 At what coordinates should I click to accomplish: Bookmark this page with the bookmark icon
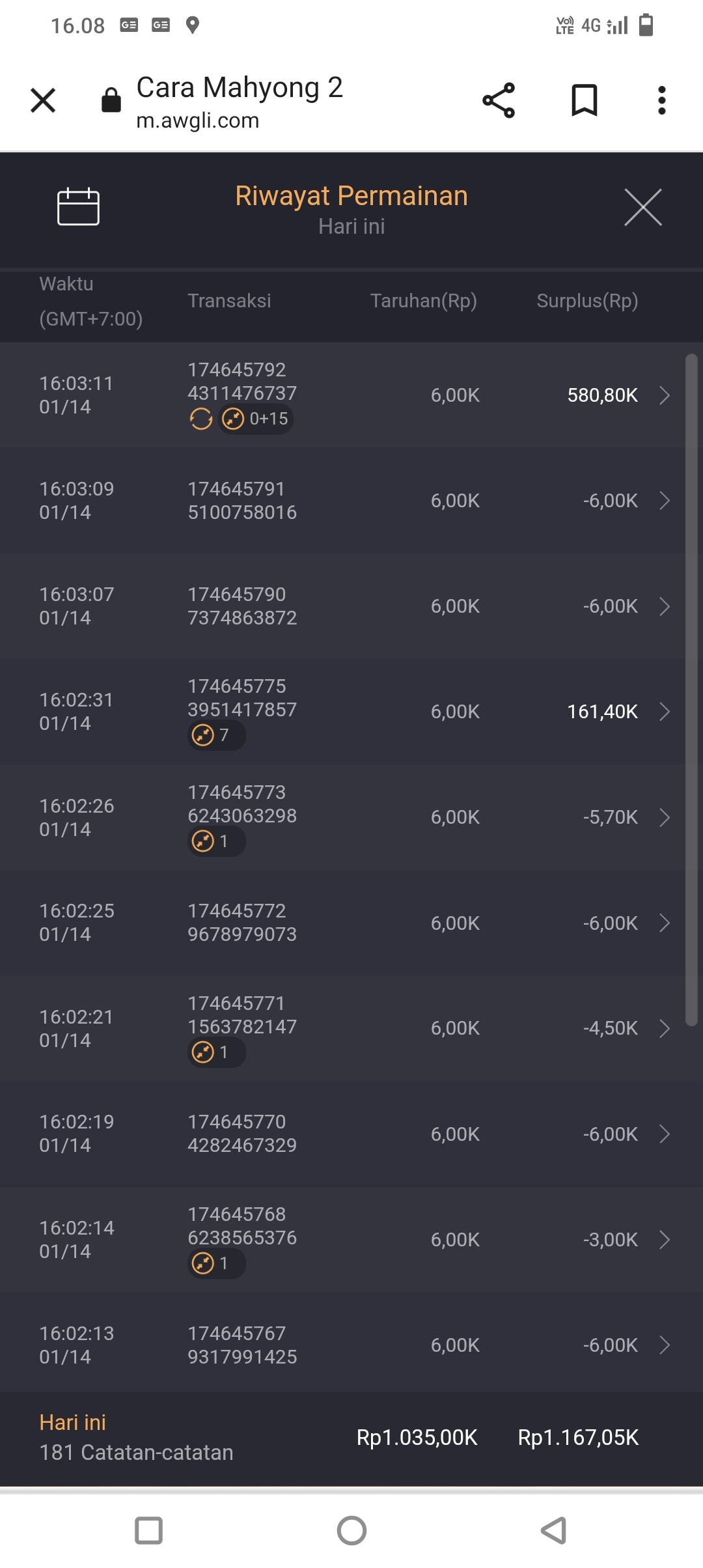tap(584, 101)
